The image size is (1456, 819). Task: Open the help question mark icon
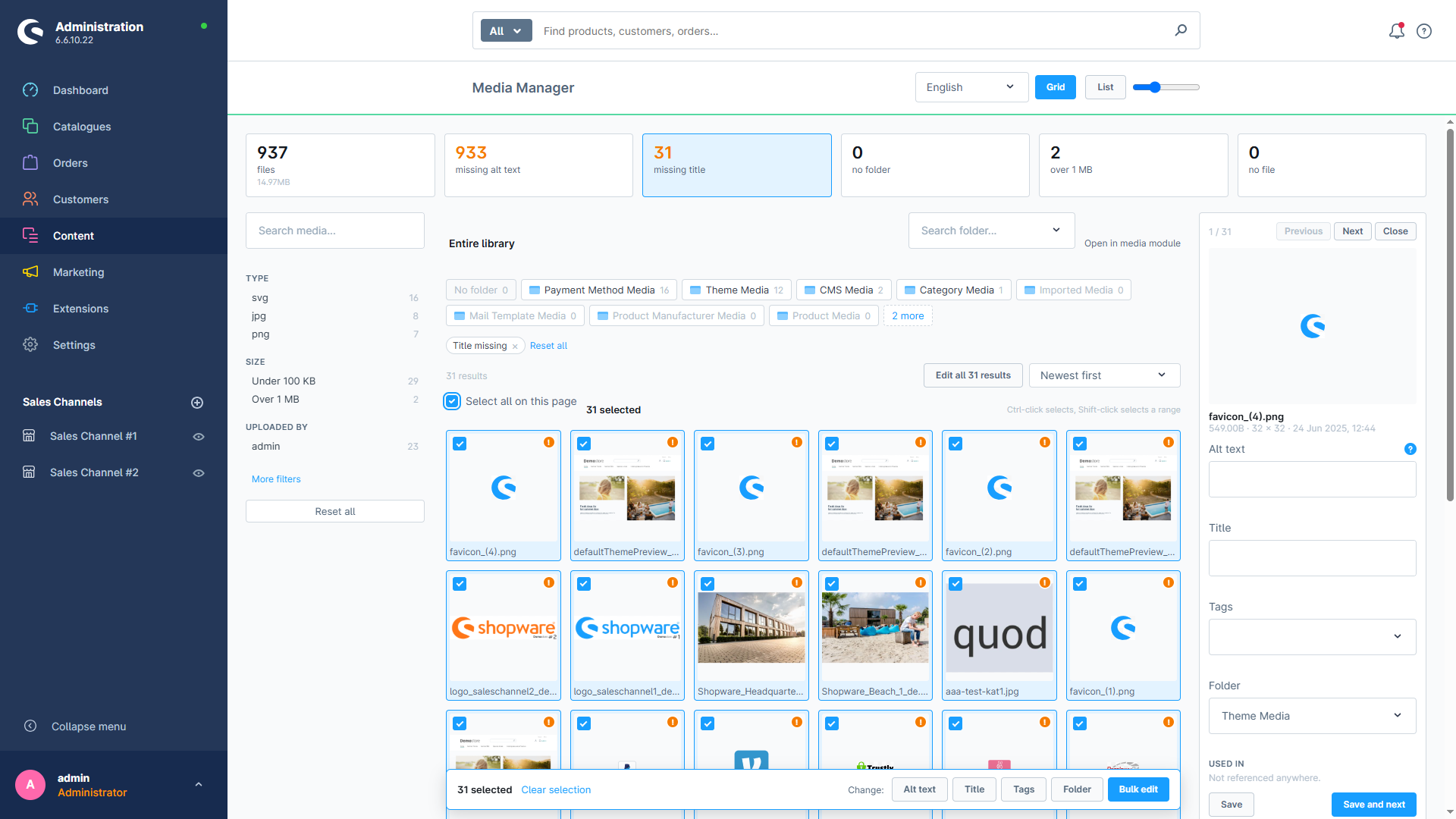[x=1424, y=31]
